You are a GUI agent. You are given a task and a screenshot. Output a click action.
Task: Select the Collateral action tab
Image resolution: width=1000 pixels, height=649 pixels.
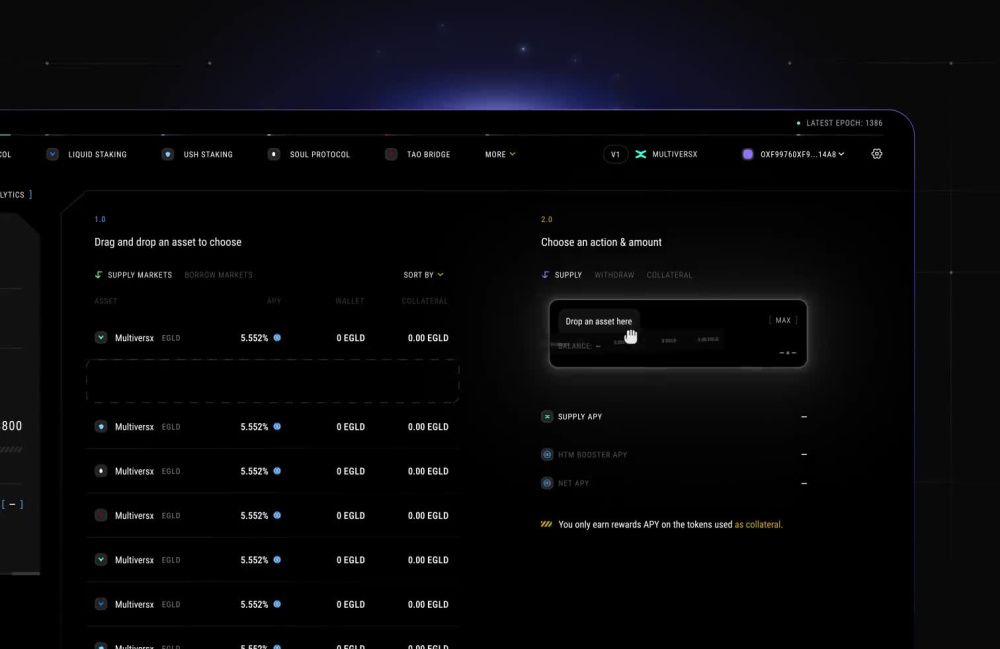tap(669, 275)
